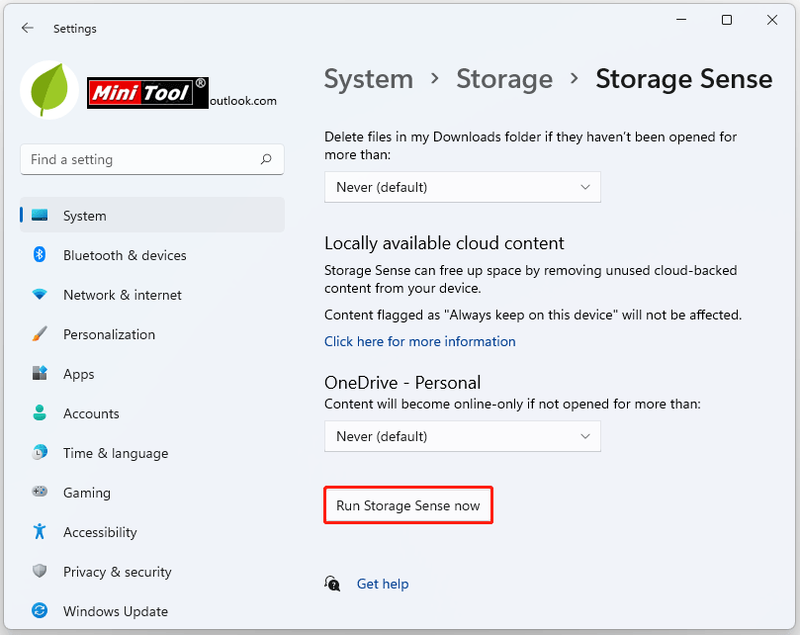Open Accessibility settings category
The height and width of the screenshot is (635, 800).
tap(152, 532)
